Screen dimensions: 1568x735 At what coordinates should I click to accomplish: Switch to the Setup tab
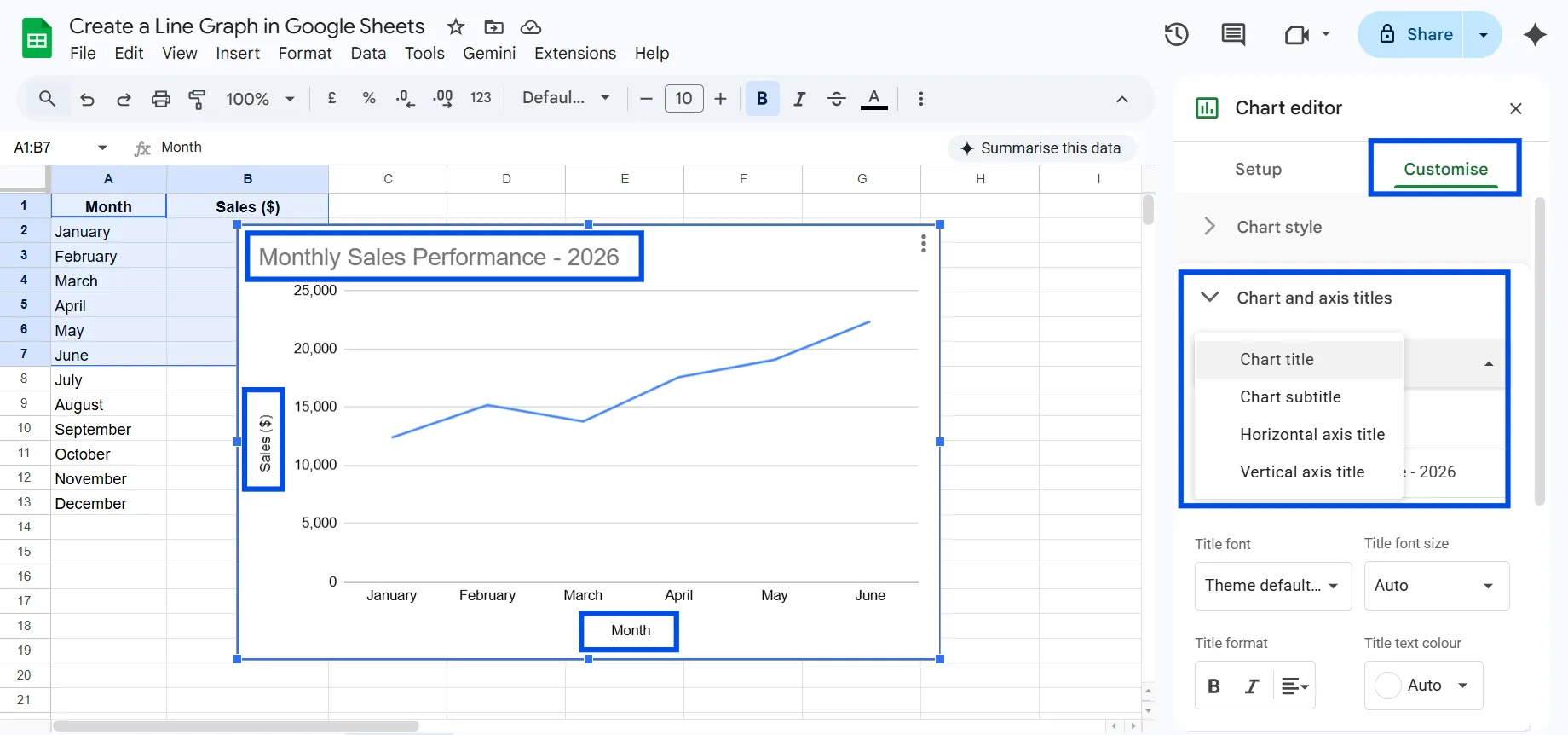point(1258,169)
